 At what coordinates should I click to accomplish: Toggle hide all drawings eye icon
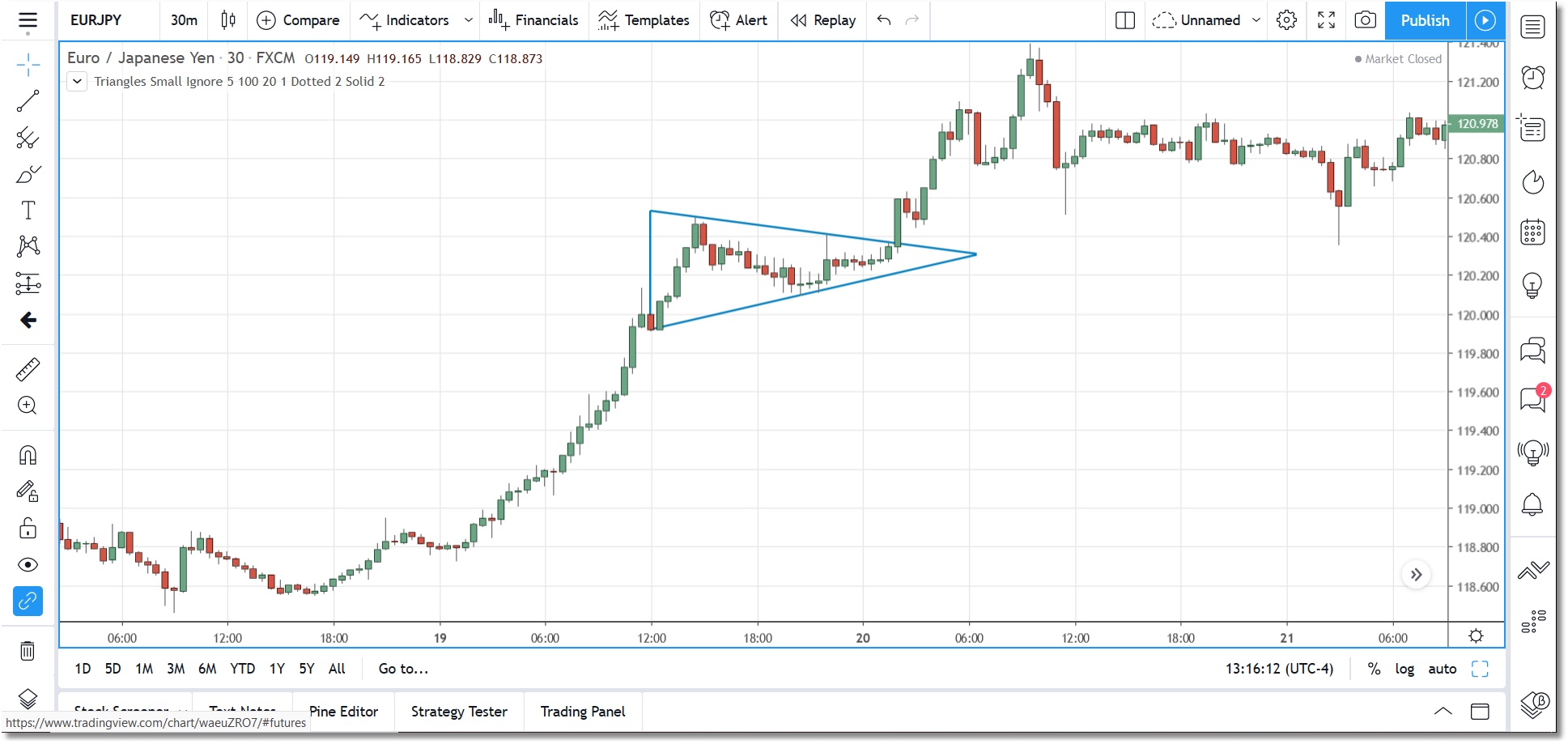(28, 564)
